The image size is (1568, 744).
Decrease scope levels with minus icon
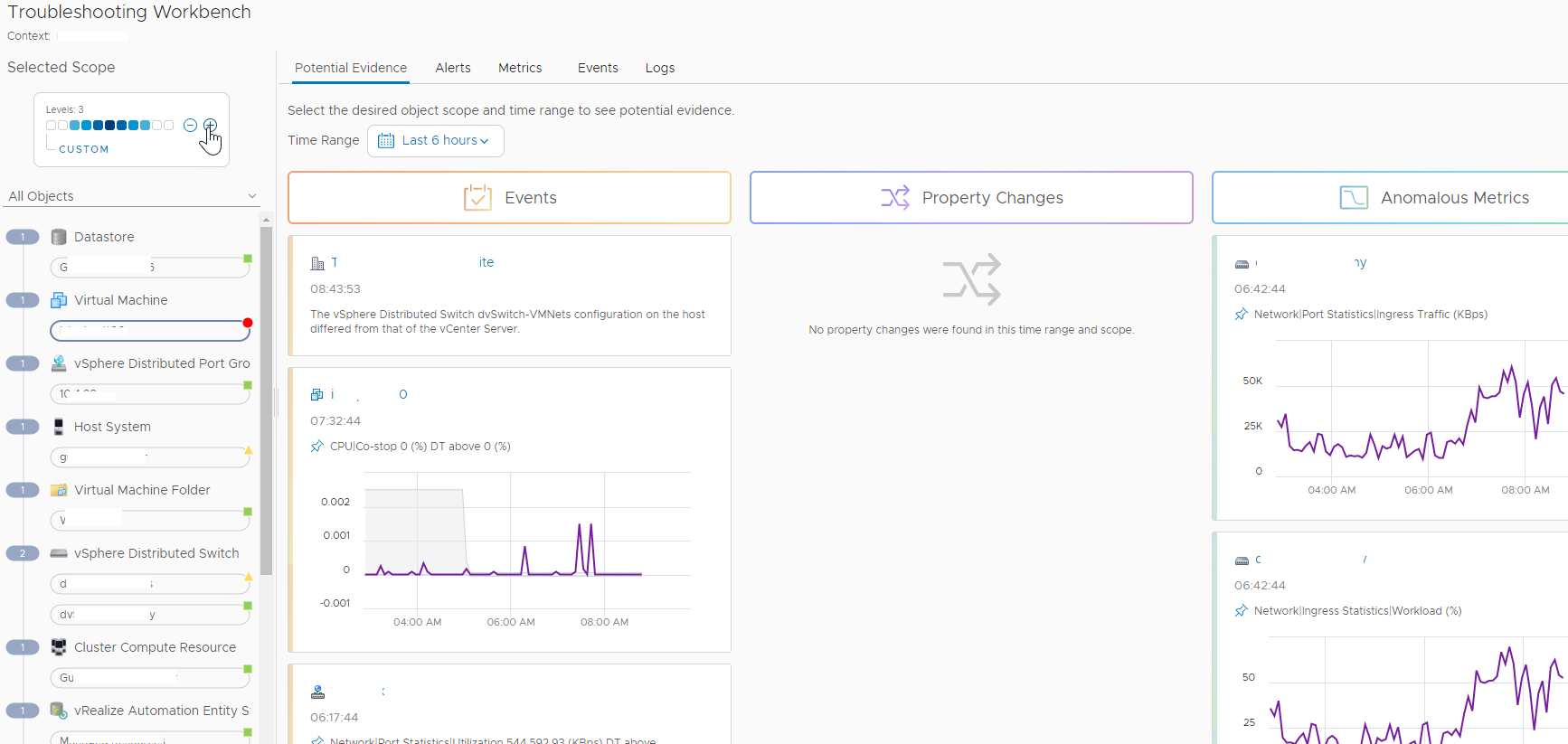pos(190,125)
